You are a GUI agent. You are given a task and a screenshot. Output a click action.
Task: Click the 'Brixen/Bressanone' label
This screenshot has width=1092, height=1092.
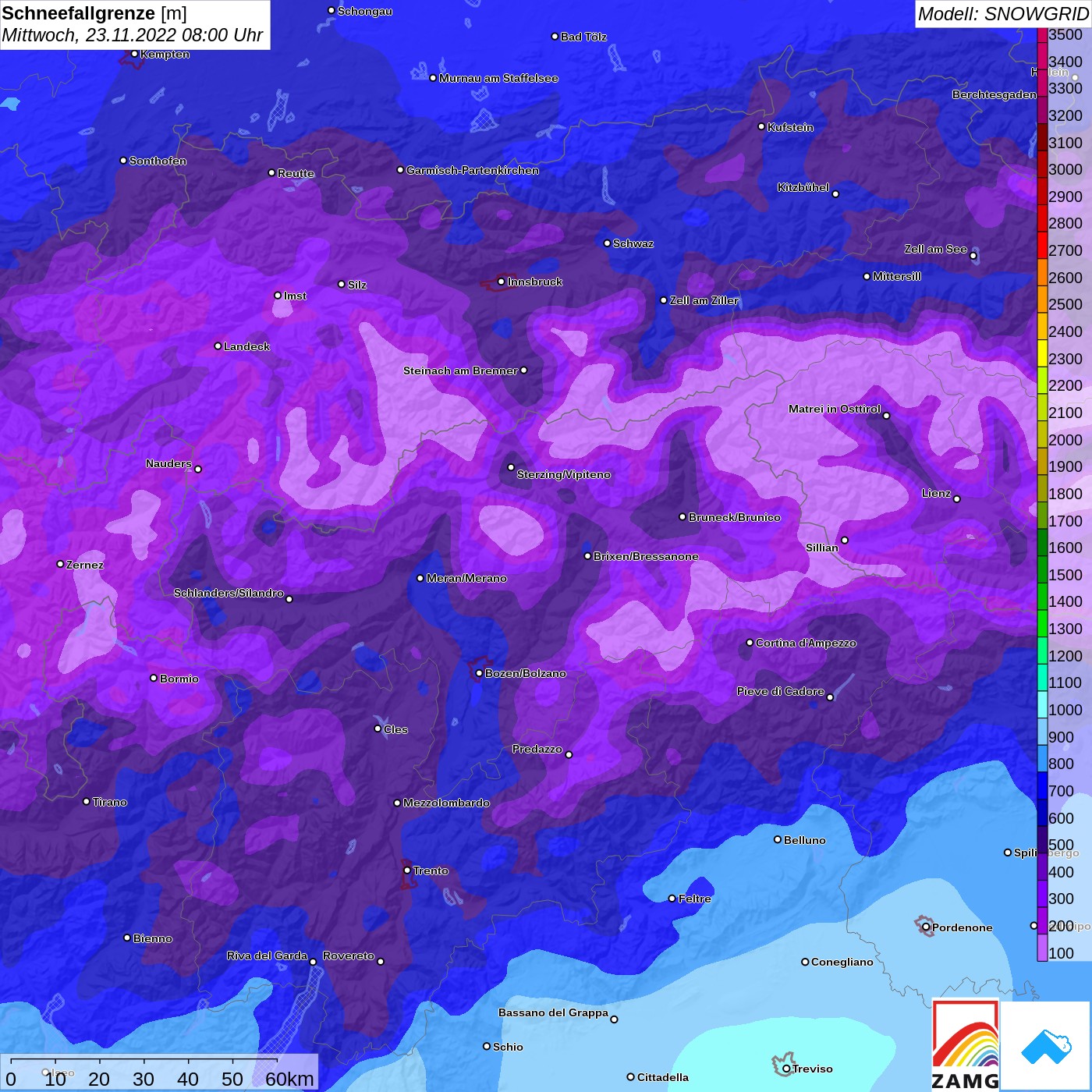click(646, 556)
